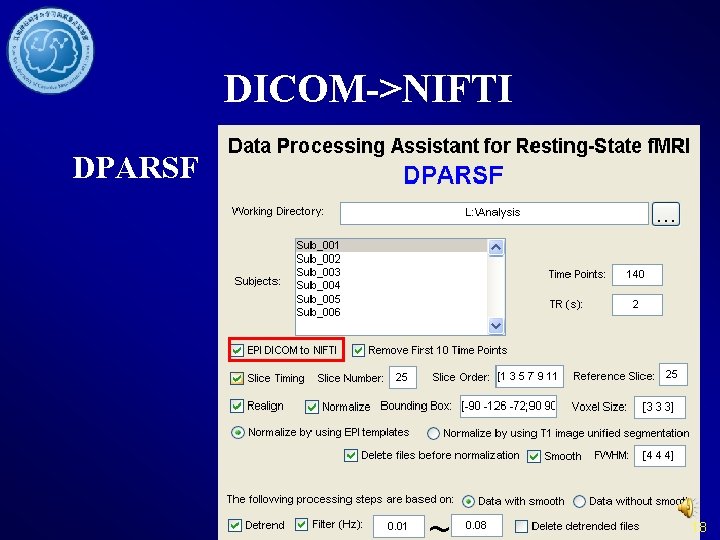The width and height of the screenshot is (720, 540).
Task: Click the FWHM field
Action: (660, 456)
